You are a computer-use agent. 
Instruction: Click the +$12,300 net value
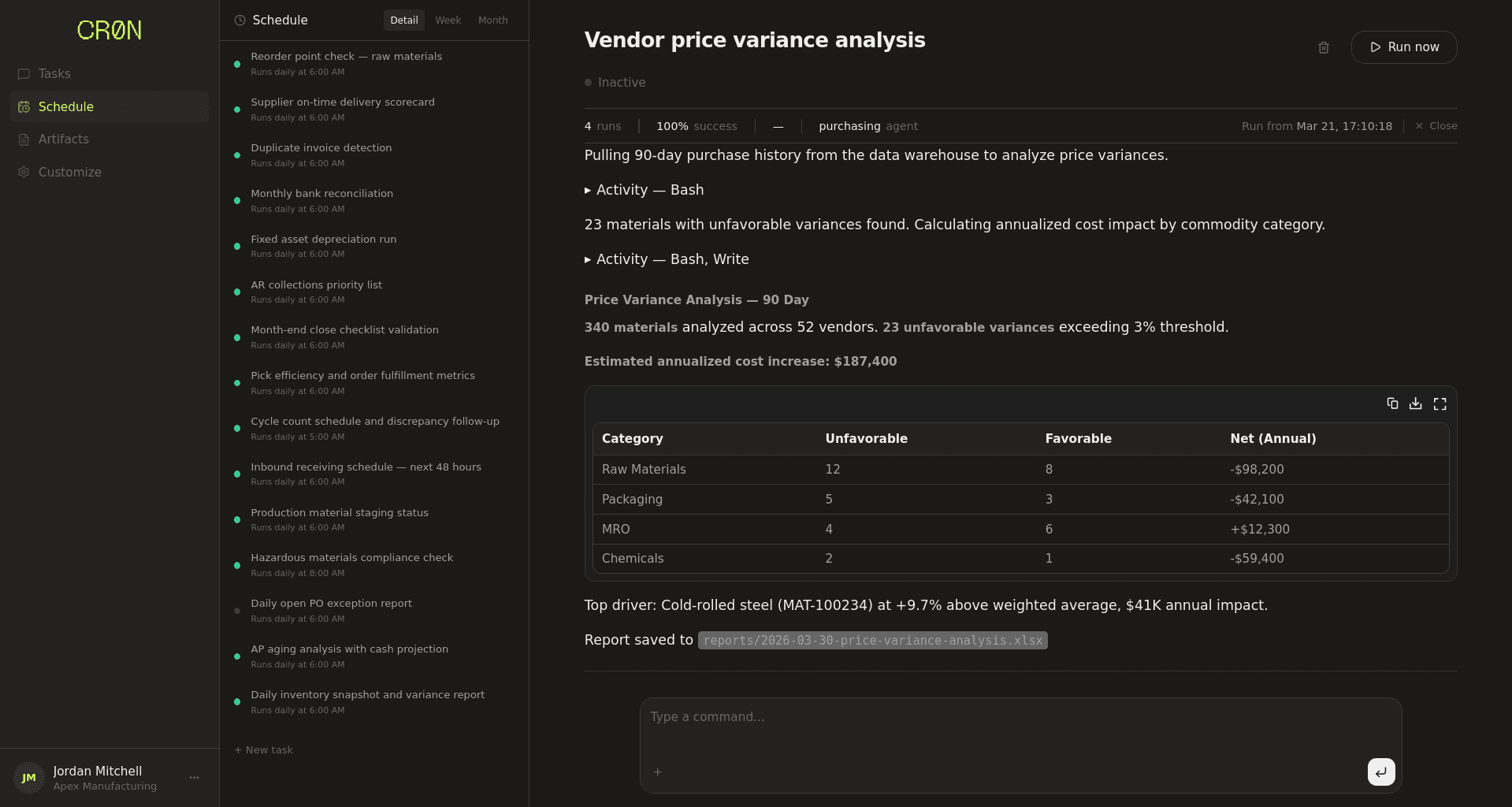click(x=1260, y=530)
